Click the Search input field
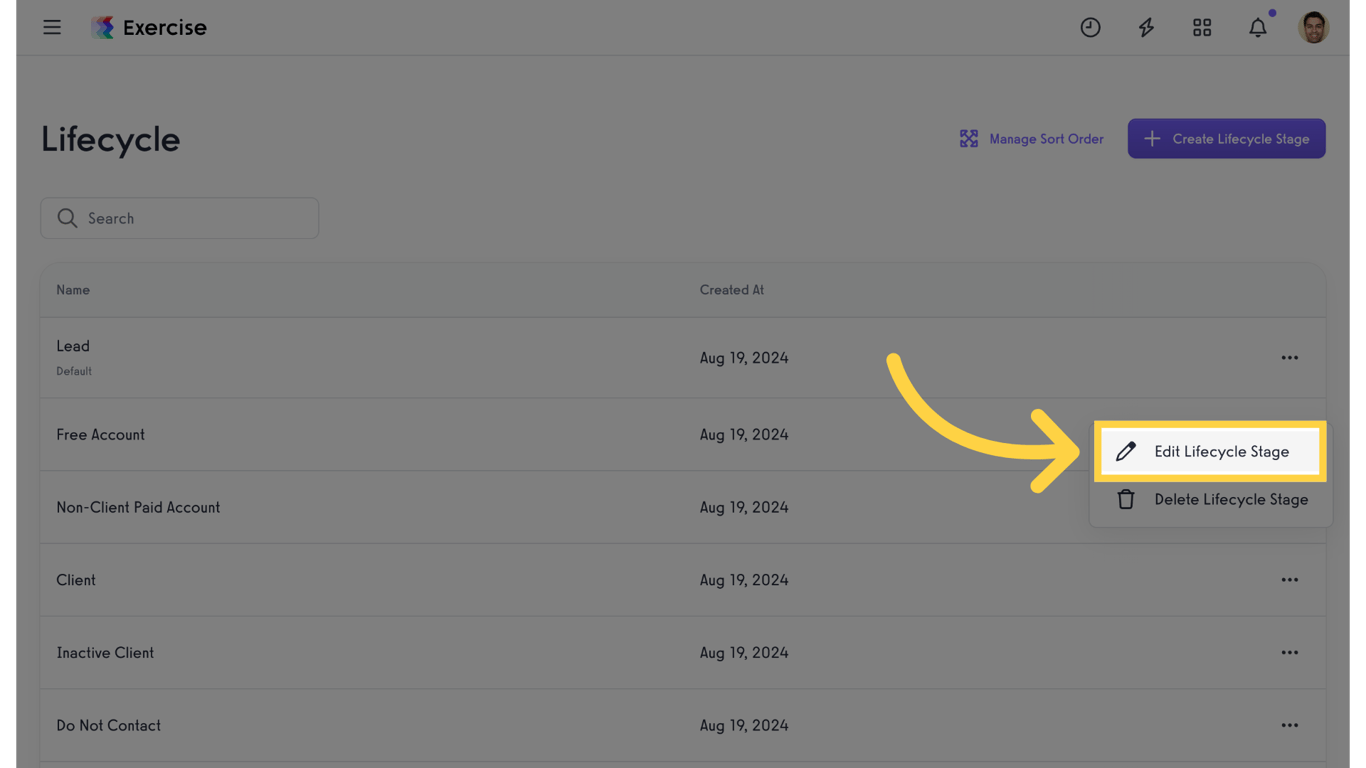This screenshot has height=768, width=1366. [x=180, y=218]
